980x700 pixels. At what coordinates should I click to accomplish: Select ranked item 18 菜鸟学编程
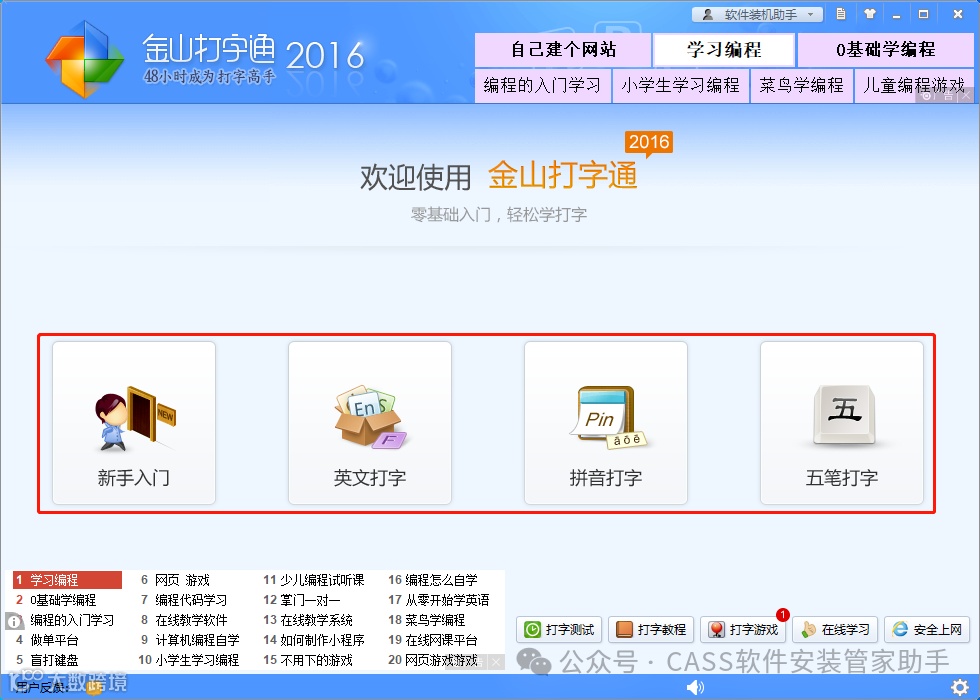click(x=427, y=620)
